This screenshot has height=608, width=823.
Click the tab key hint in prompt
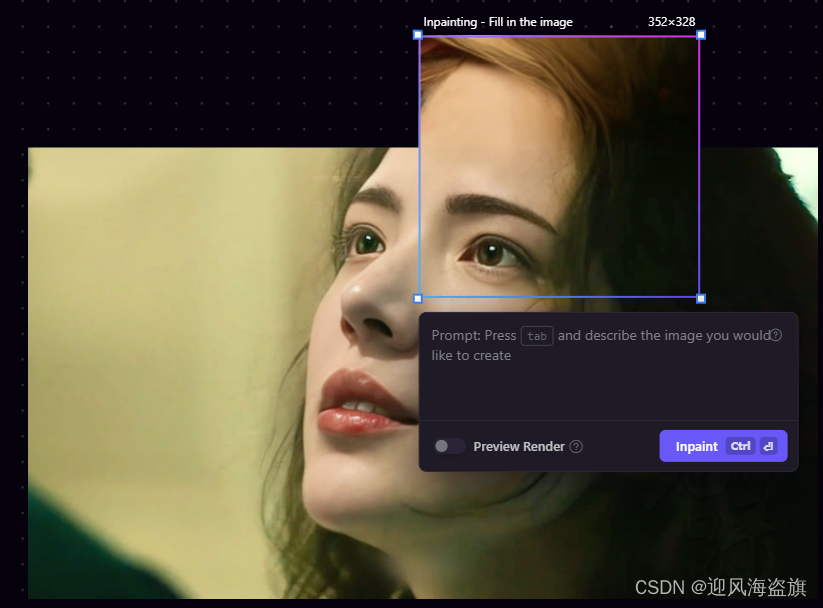[537, 336]
